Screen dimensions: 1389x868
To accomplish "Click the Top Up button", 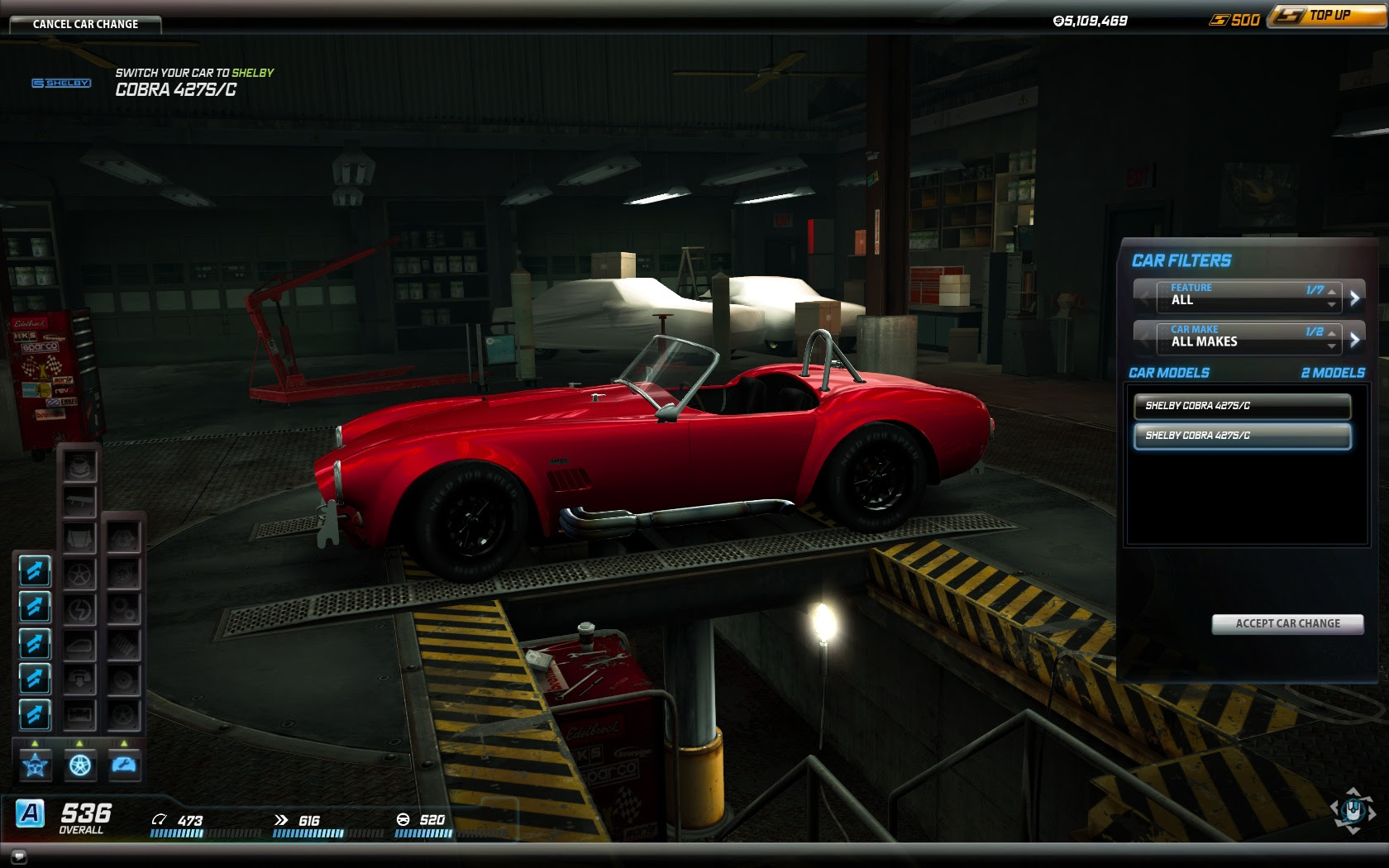I will (1328, 15).
